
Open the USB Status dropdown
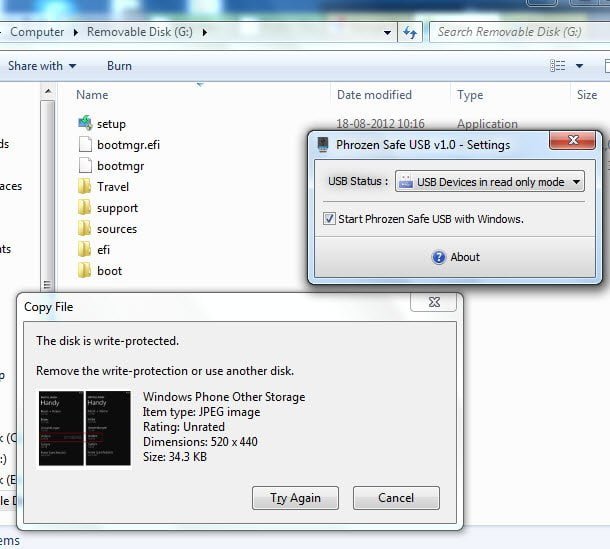pyautogui.click(x=490, y=181)
